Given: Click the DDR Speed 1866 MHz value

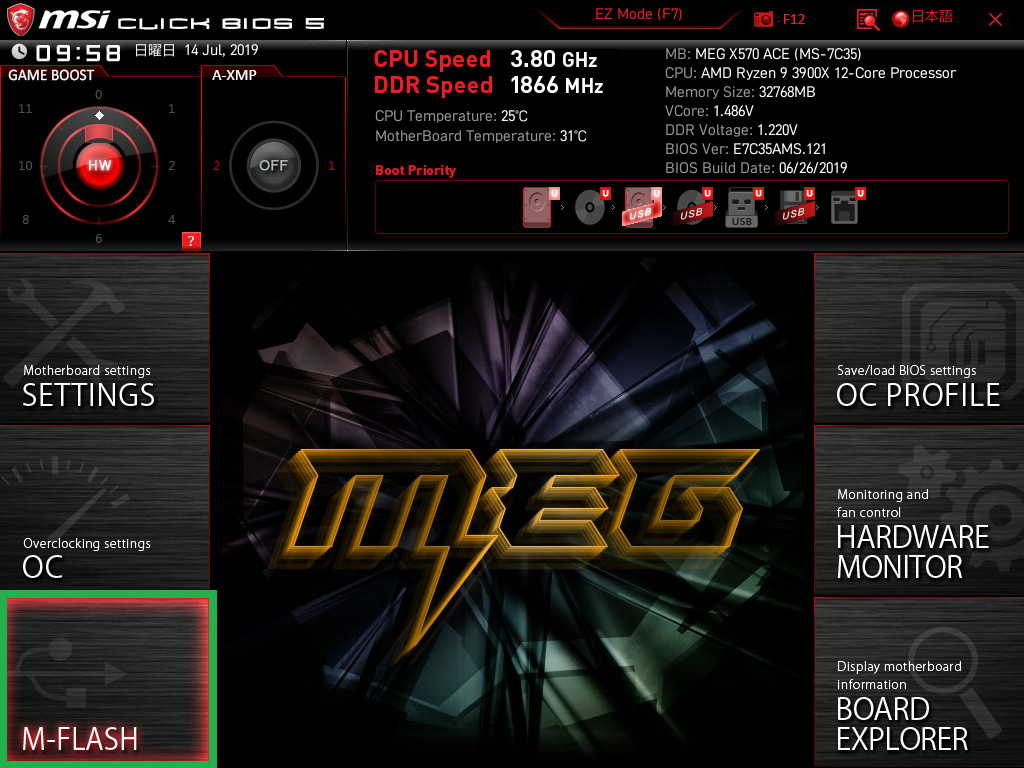Looking at the screenshot, I should pos(556,86).
